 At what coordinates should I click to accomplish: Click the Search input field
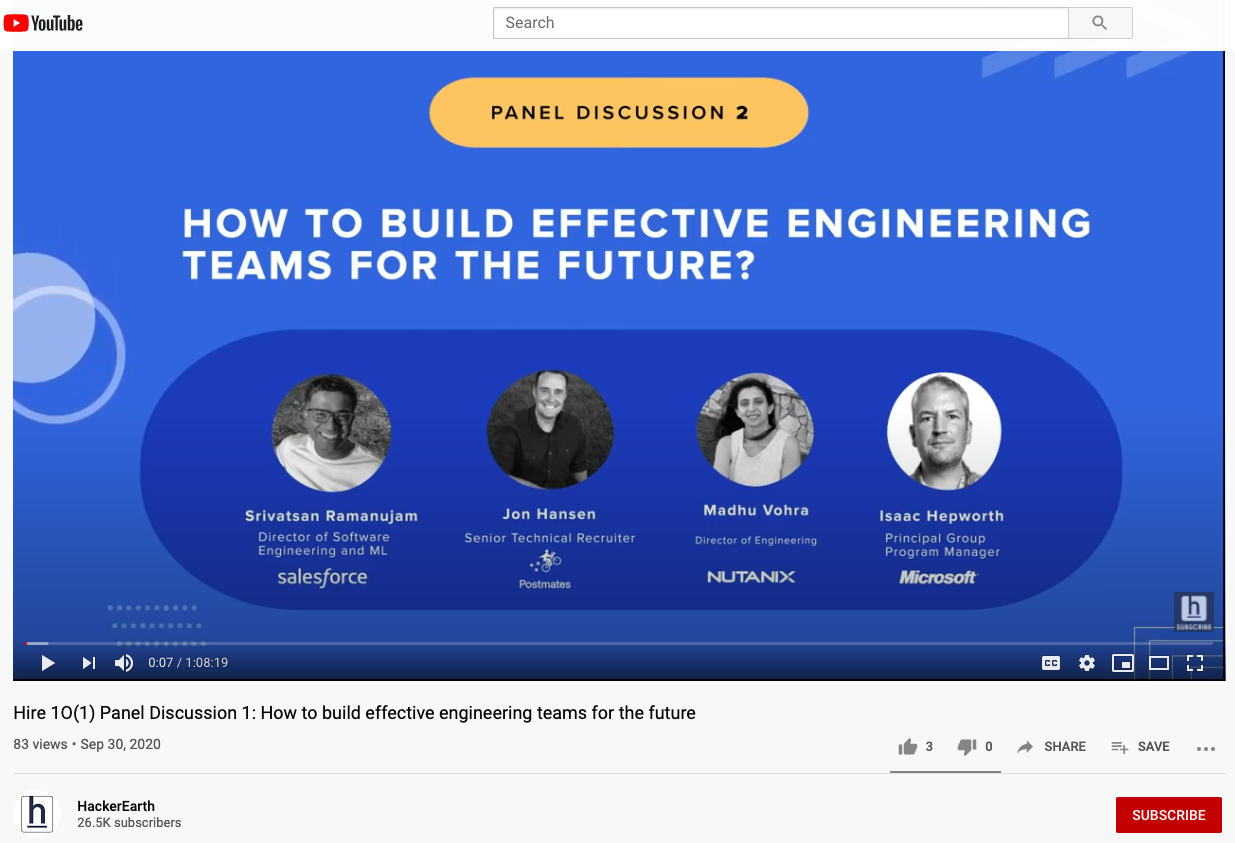click(x=781, y=23)
